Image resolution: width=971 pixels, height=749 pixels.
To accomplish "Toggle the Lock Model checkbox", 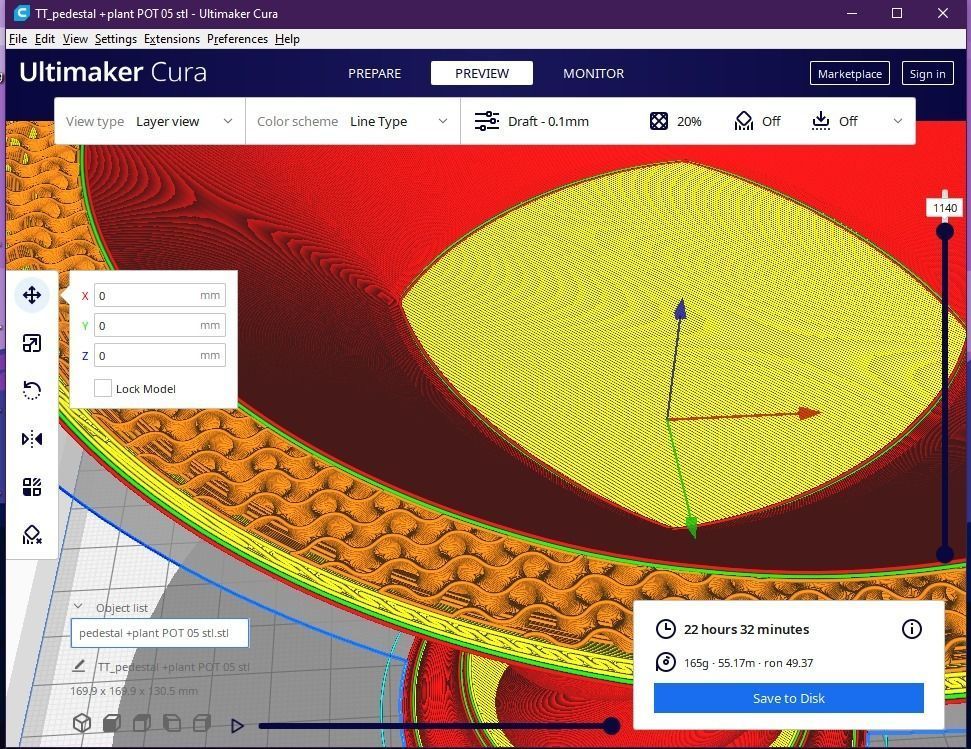I will (x=103, y=388).
